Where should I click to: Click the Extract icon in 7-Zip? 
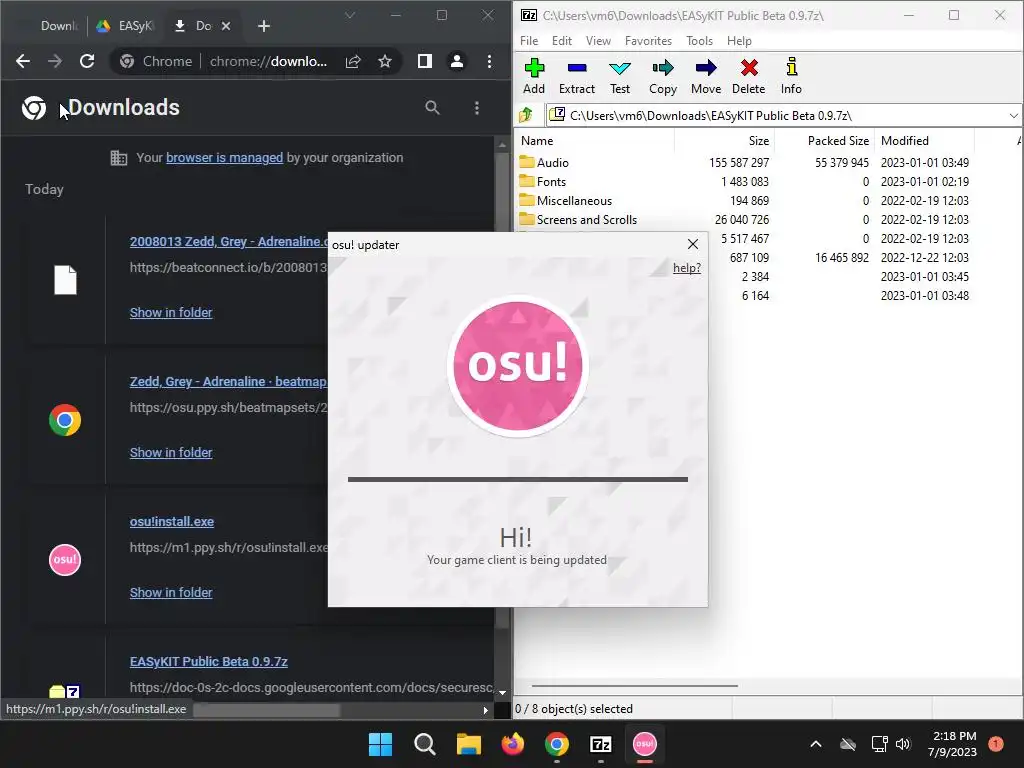[x=577, y=76]
